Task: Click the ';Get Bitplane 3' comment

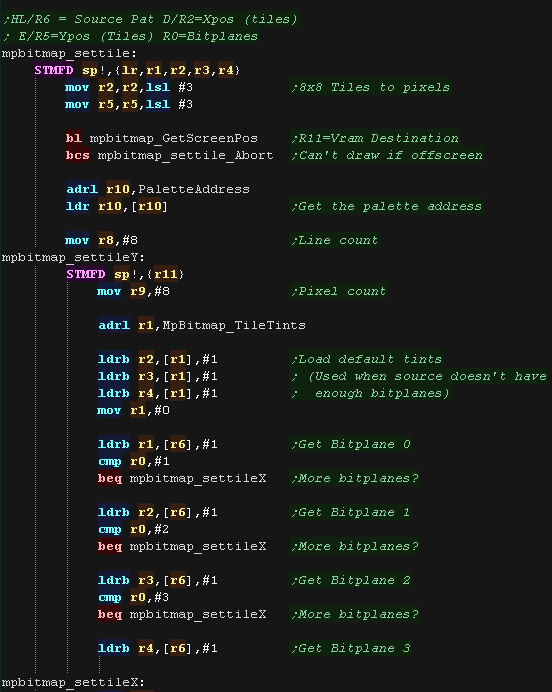Action: (x=351, y=648)
